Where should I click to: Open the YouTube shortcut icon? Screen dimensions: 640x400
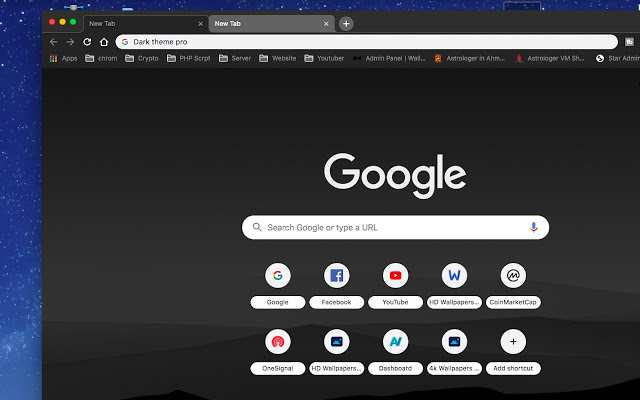pyautogui.click(x=395, y=275)
